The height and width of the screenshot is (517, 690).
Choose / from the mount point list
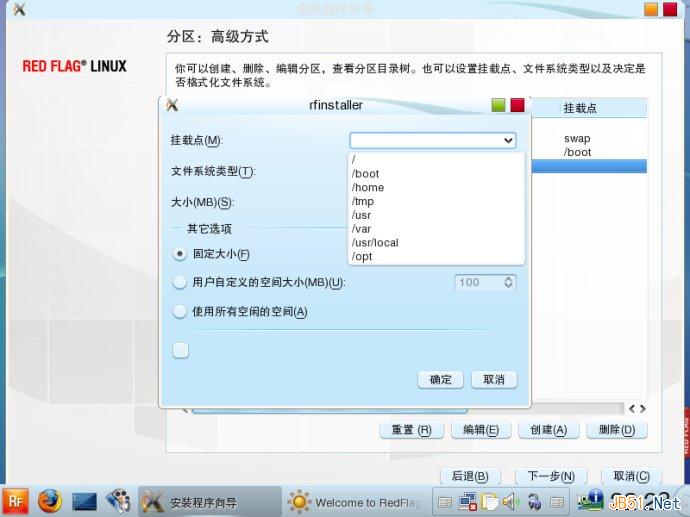click(436, 160)
